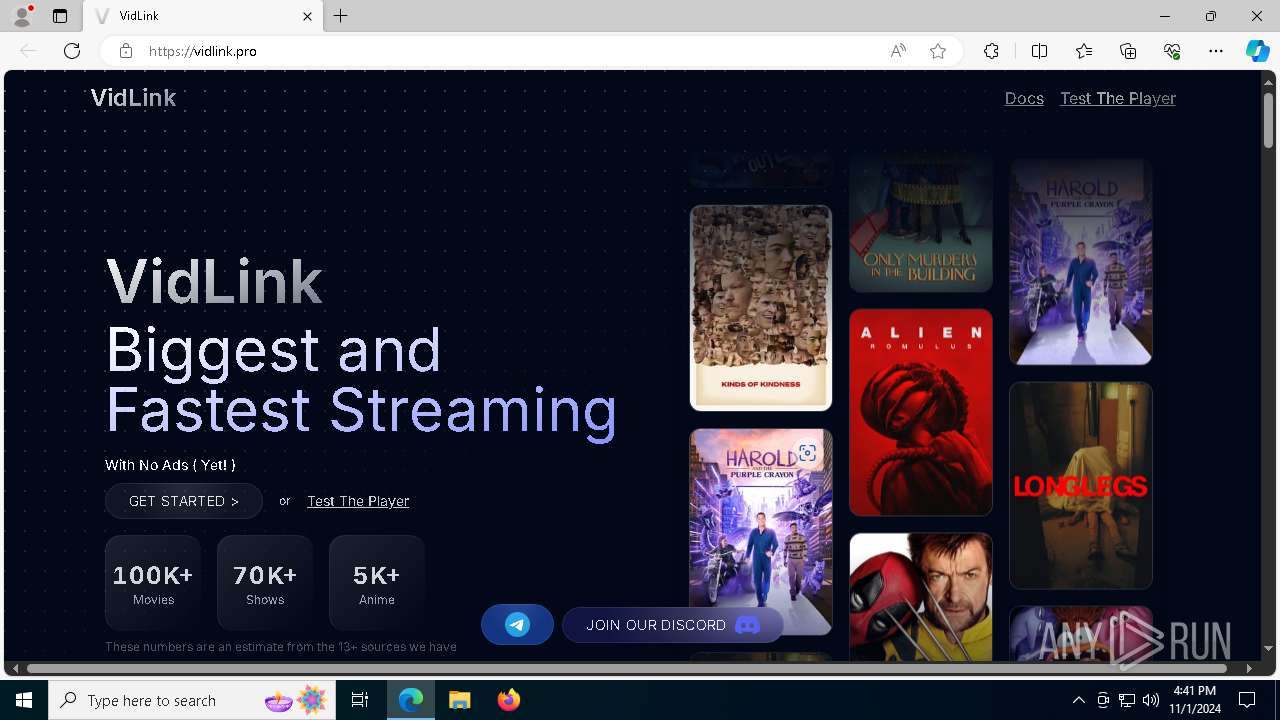
Task: Open Settings and more ellipsis menu
Action: [x=1216, y=51]
